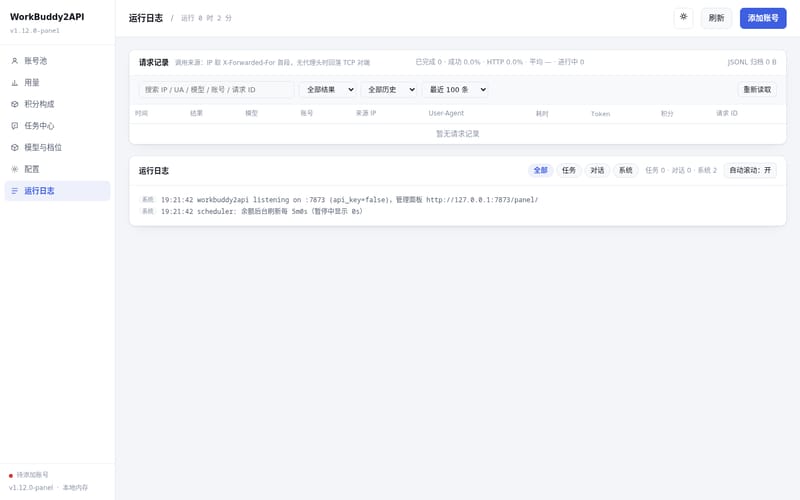This screenshot has height=500, width=800.
Task: Click the Token column header
Action: (601, 114)
